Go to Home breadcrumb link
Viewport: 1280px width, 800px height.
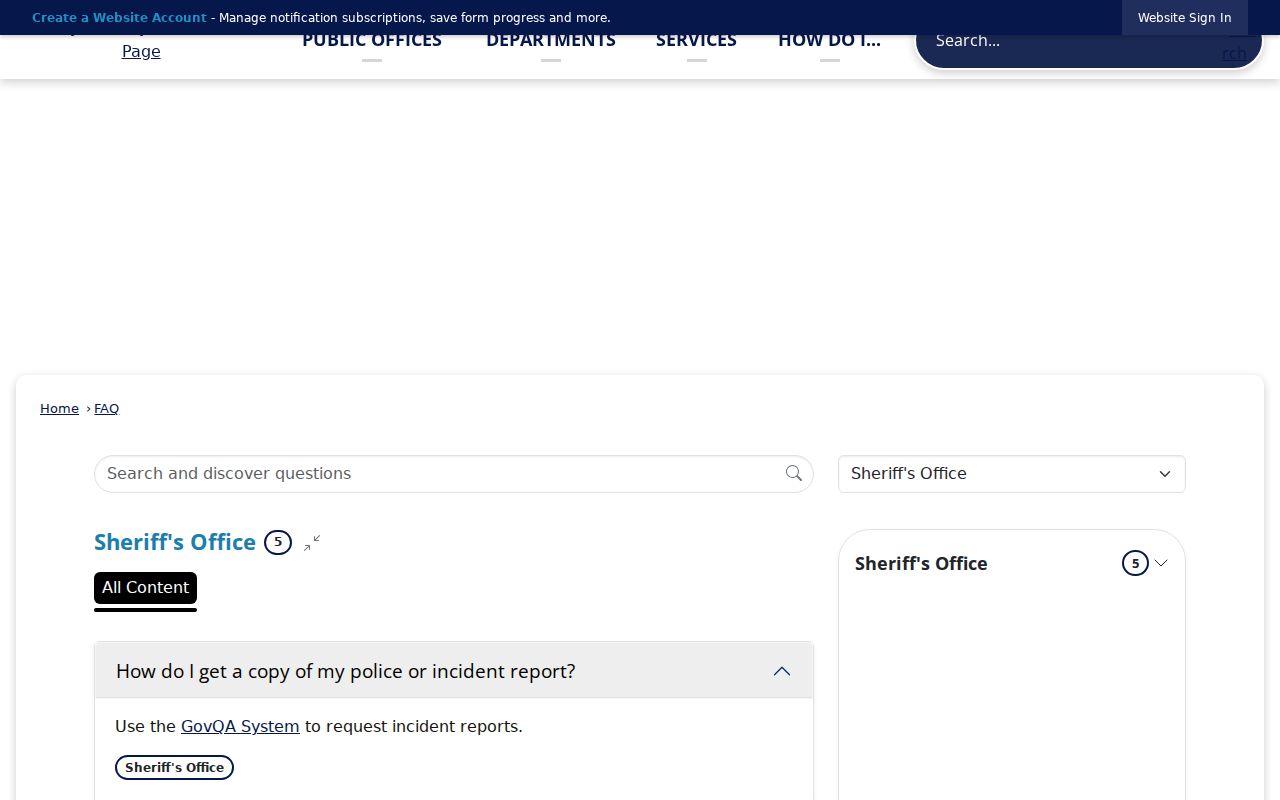click(59, 408)
